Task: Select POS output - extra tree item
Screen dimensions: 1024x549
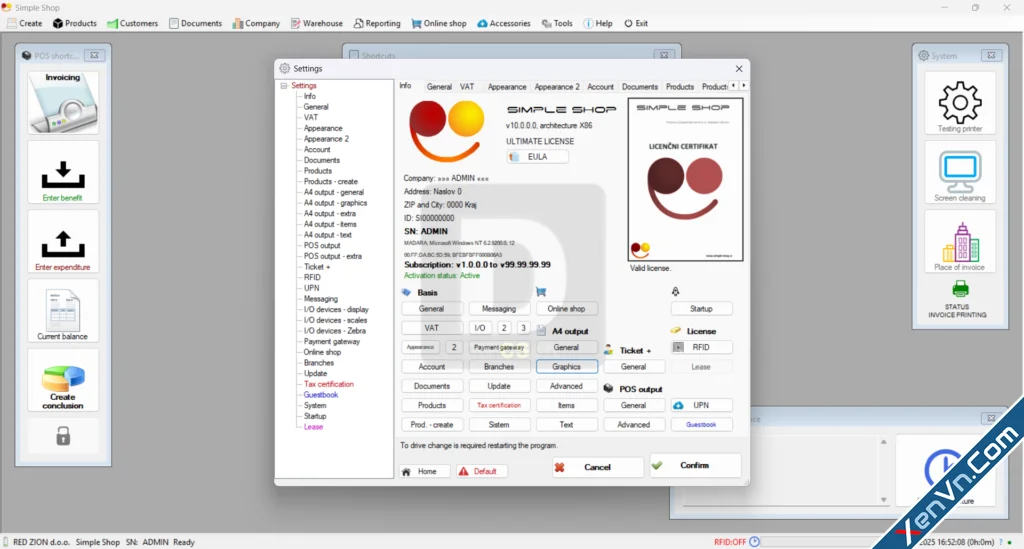Action: [332, 256]
